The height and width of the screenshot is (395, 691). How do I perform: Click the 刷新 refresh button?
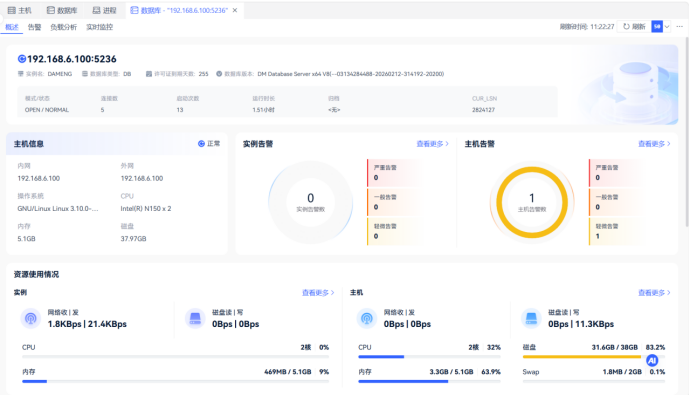pos(634,26)
